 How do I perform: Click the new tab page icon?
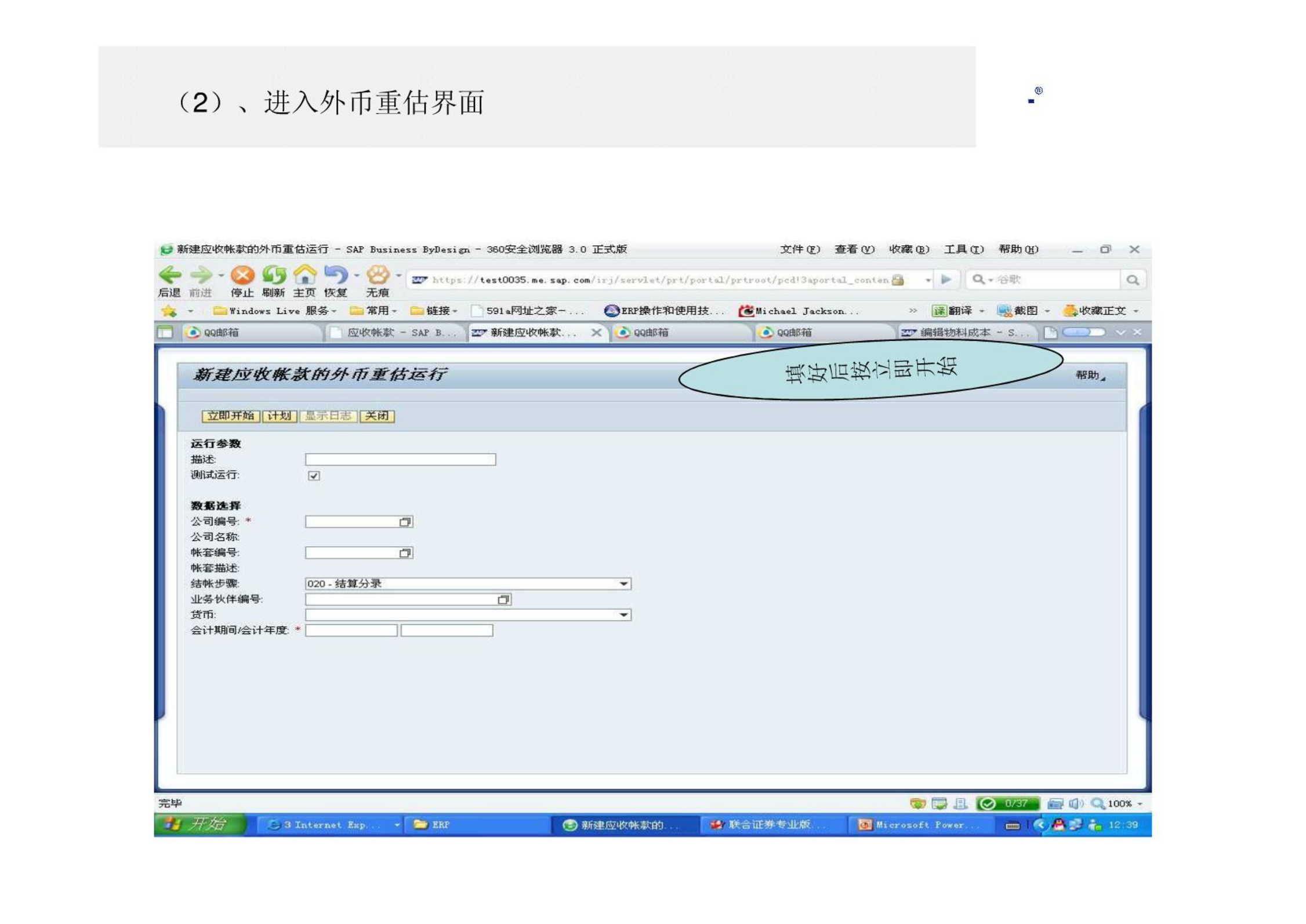(1050, 332)
